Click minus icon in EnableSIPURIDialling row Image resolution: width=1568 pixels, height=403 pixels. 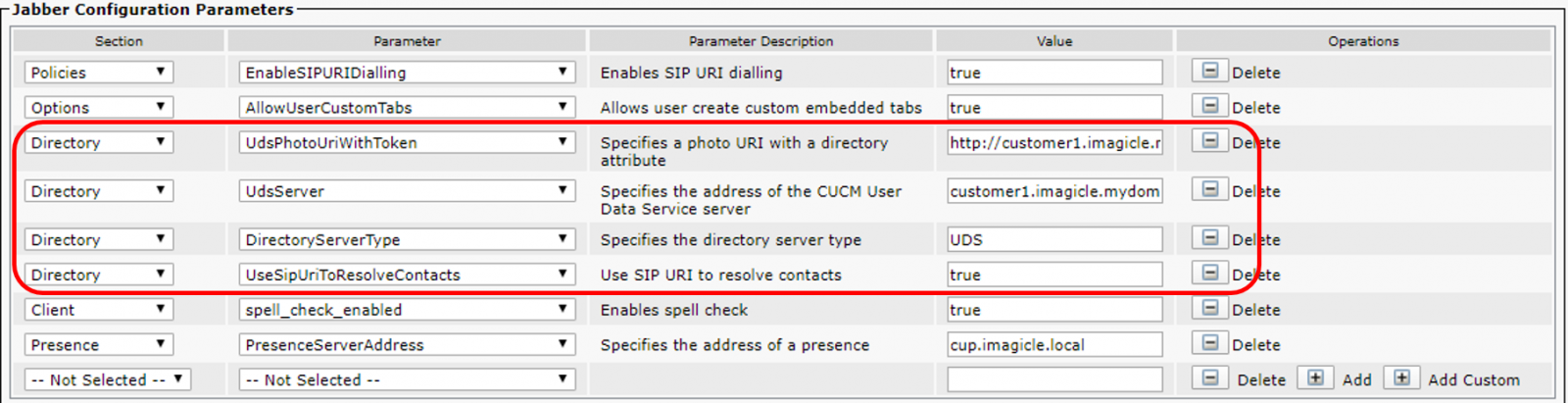(x=1210, y=72)
